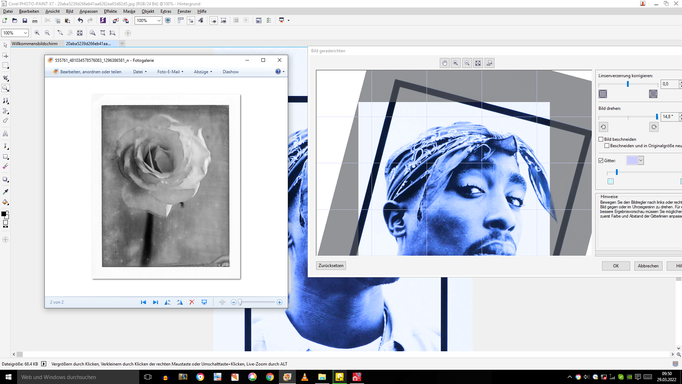Select the Pick tool in toolbox

5,45
